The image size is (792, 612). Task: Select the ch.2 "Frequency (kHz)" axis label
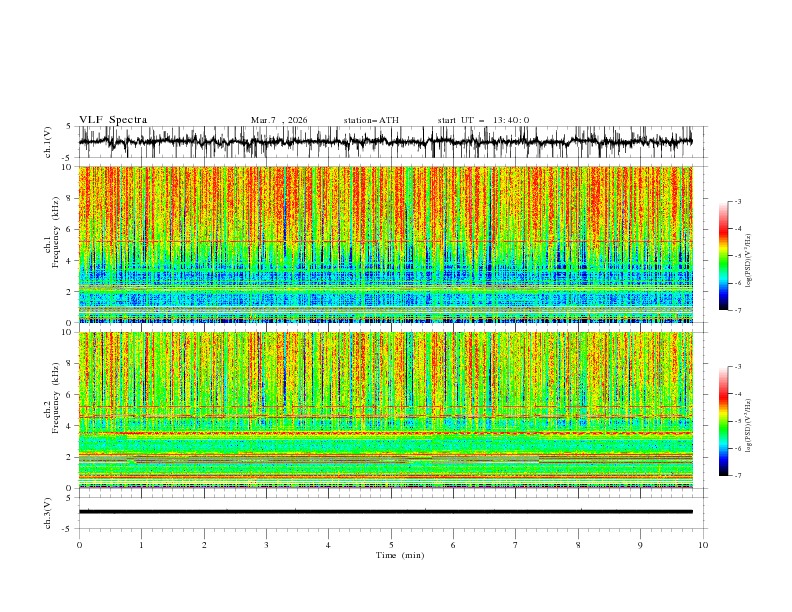point(56,398)
